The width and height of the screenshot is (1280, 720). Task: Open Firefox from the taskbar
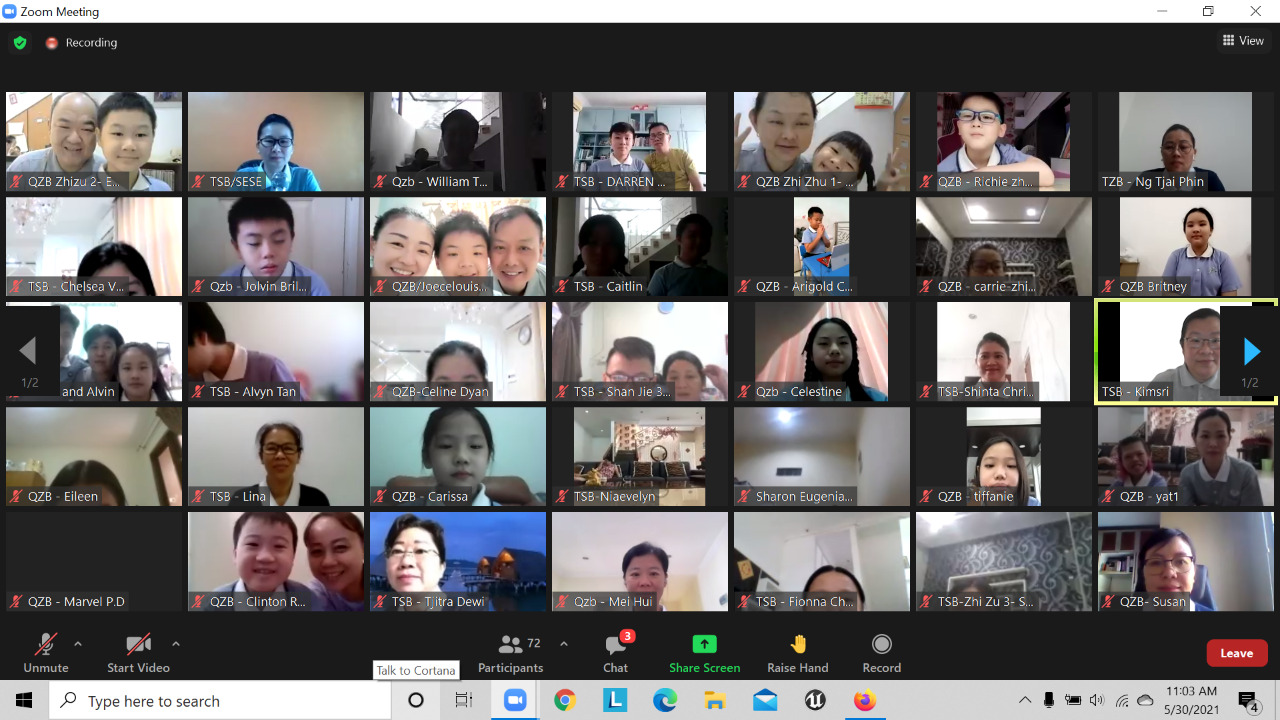pos(865,701)
